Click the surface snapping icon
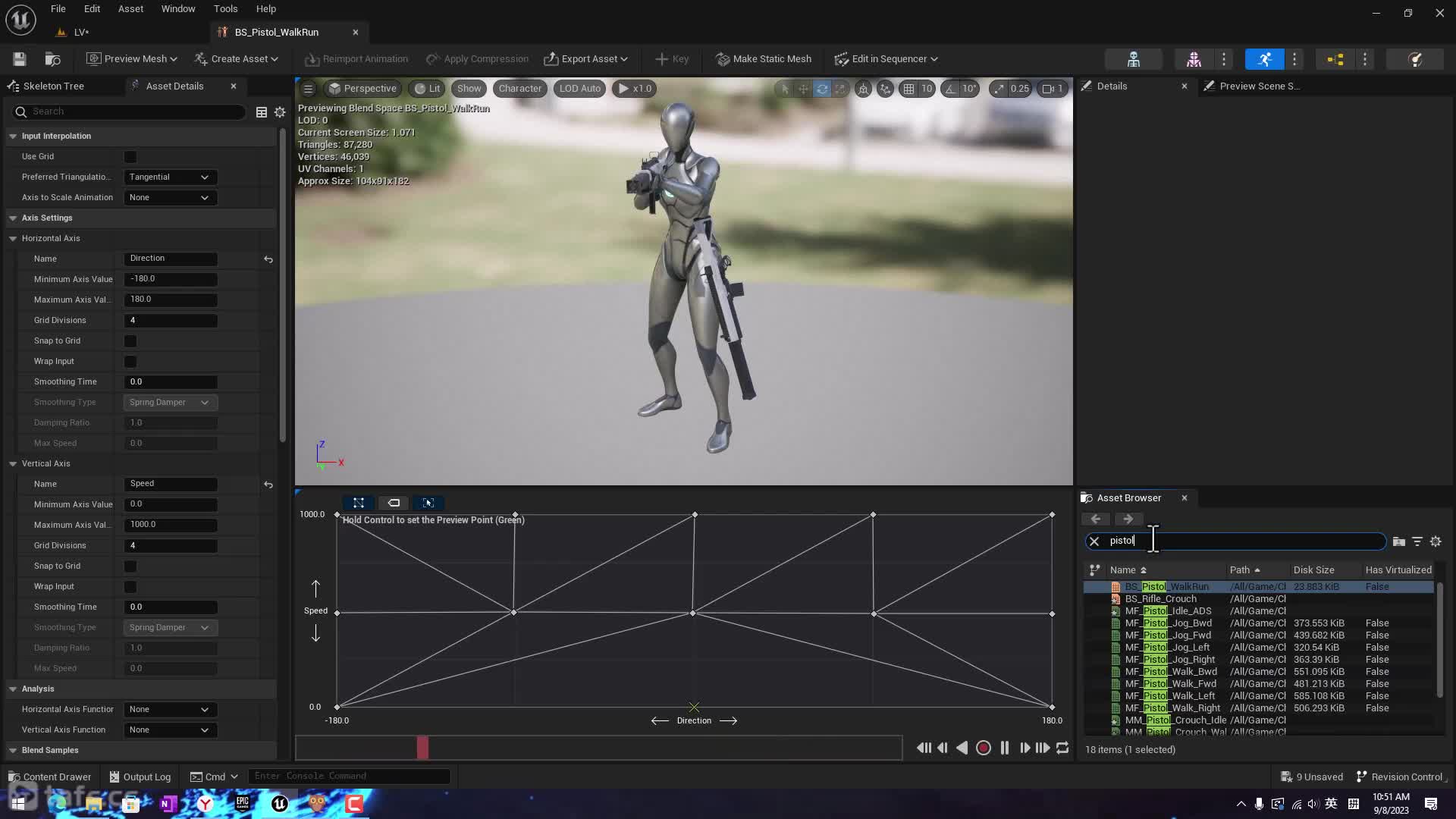Image resolution: width=1456 pixels, height=819 pixels. pyautogui.click(x=885, y=89)
